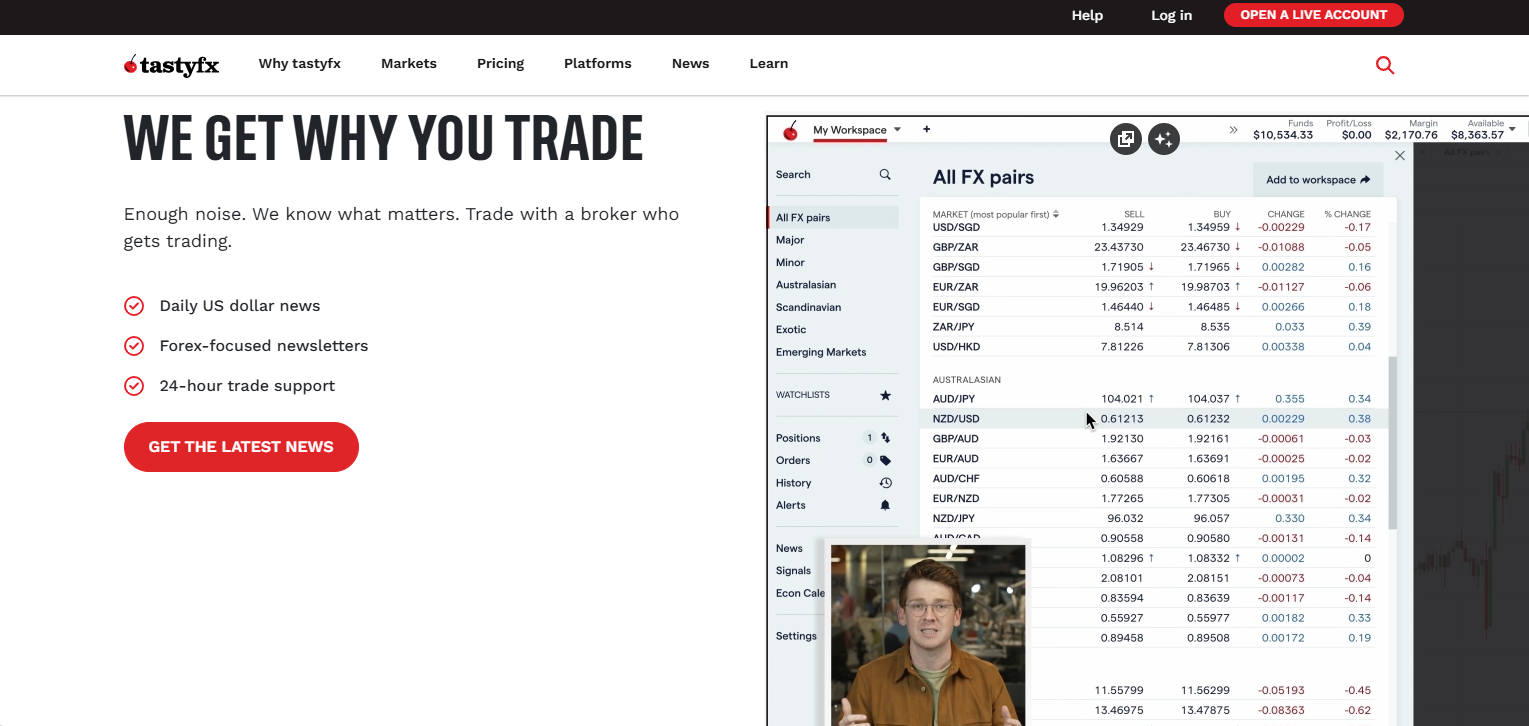Viewport: 1529px width, 726px height.
Task: Add a new workspace tab with the plus icon
Action: click(926, 129)
